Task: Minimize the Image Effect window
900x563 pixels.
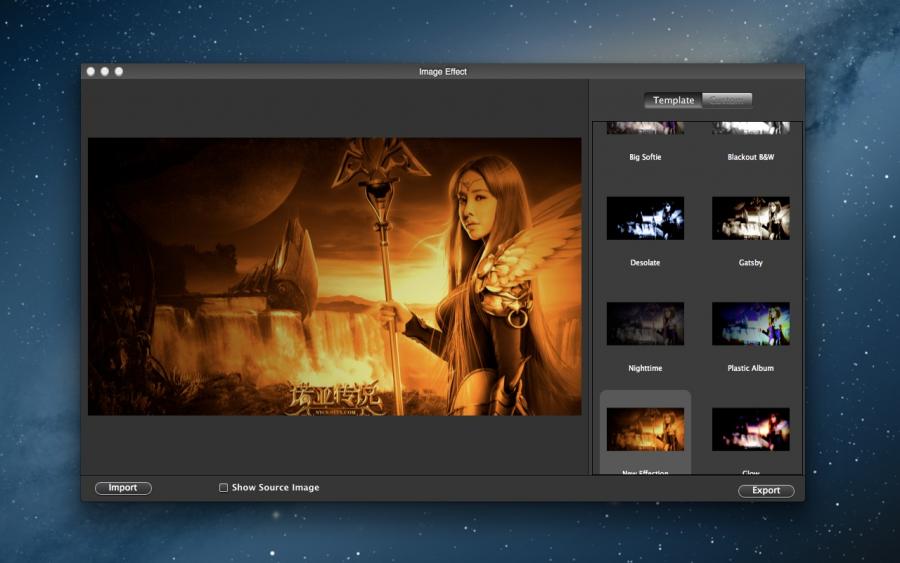Action: (104, 71)
